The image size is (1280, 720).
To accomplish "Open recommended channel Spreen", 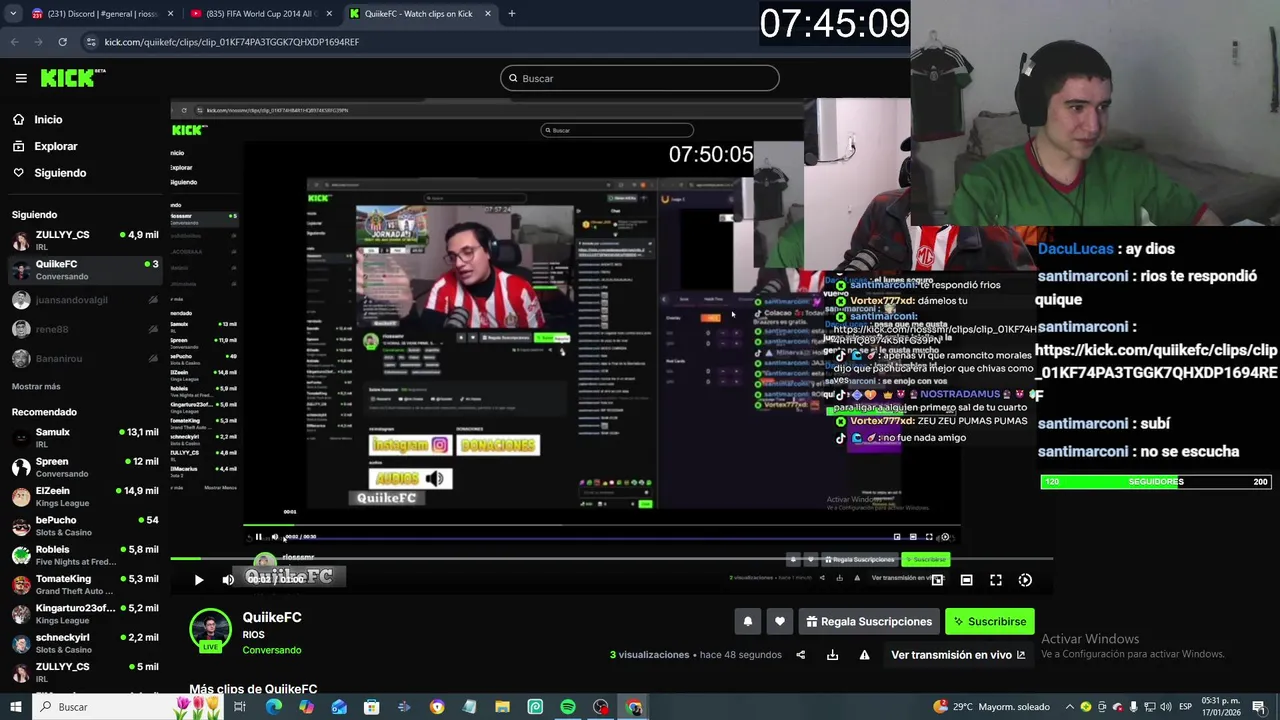I will [x=85, y=467].
